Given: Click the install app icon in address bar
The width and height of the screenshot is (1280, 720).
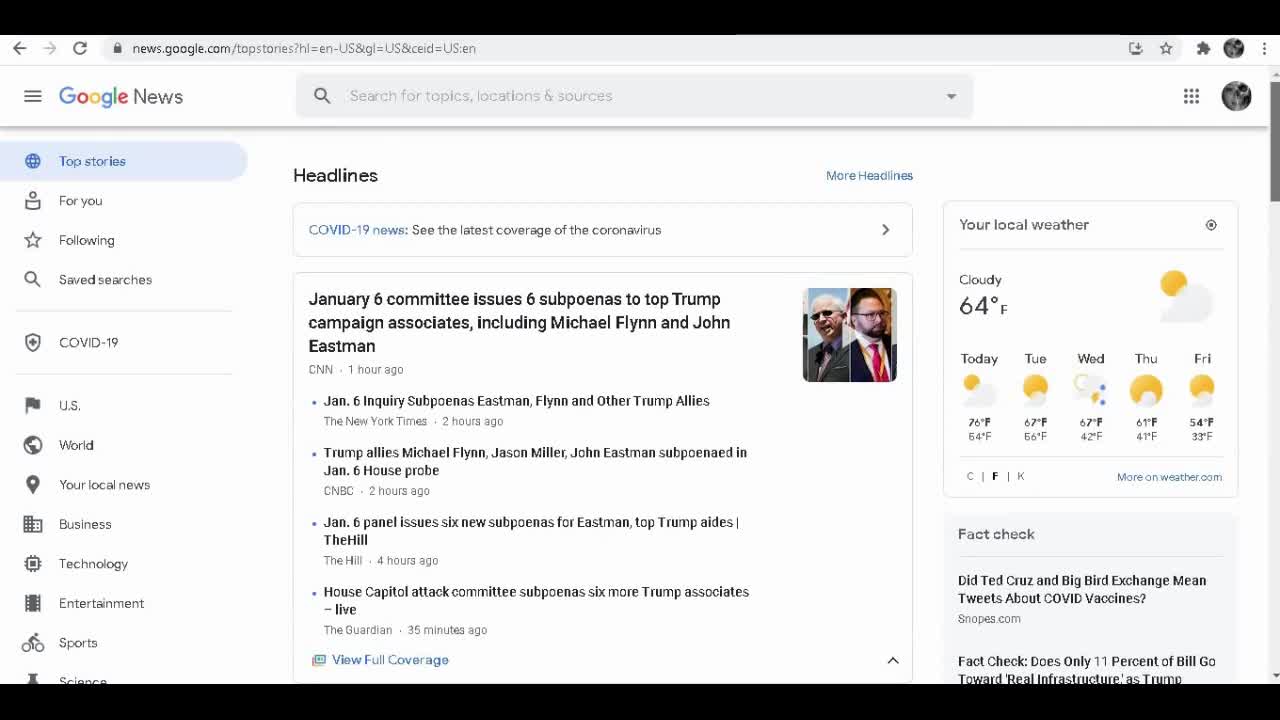Looking at the screenshot, I should (1136, 48).
